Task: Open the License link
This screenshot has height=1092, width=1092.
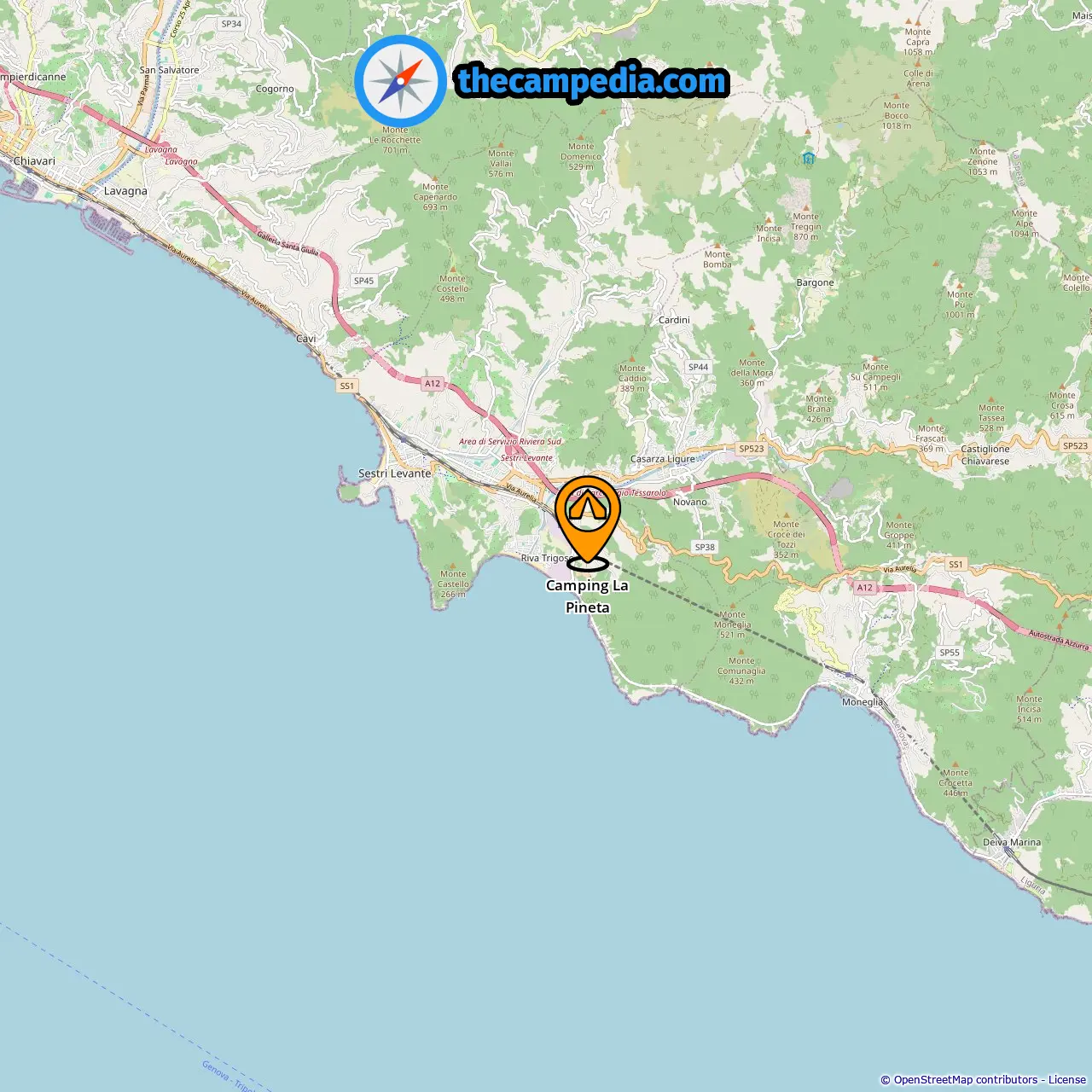Action: 1067,1079
